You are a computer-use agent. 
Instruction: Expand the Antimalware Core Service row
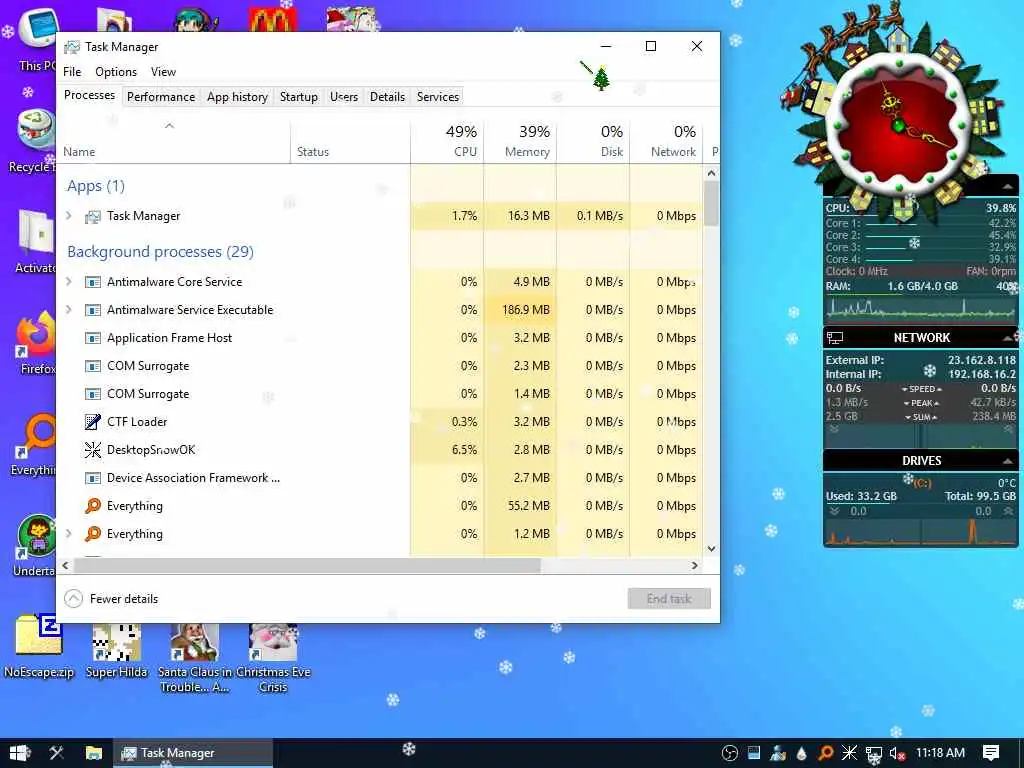tap(69, 281)
